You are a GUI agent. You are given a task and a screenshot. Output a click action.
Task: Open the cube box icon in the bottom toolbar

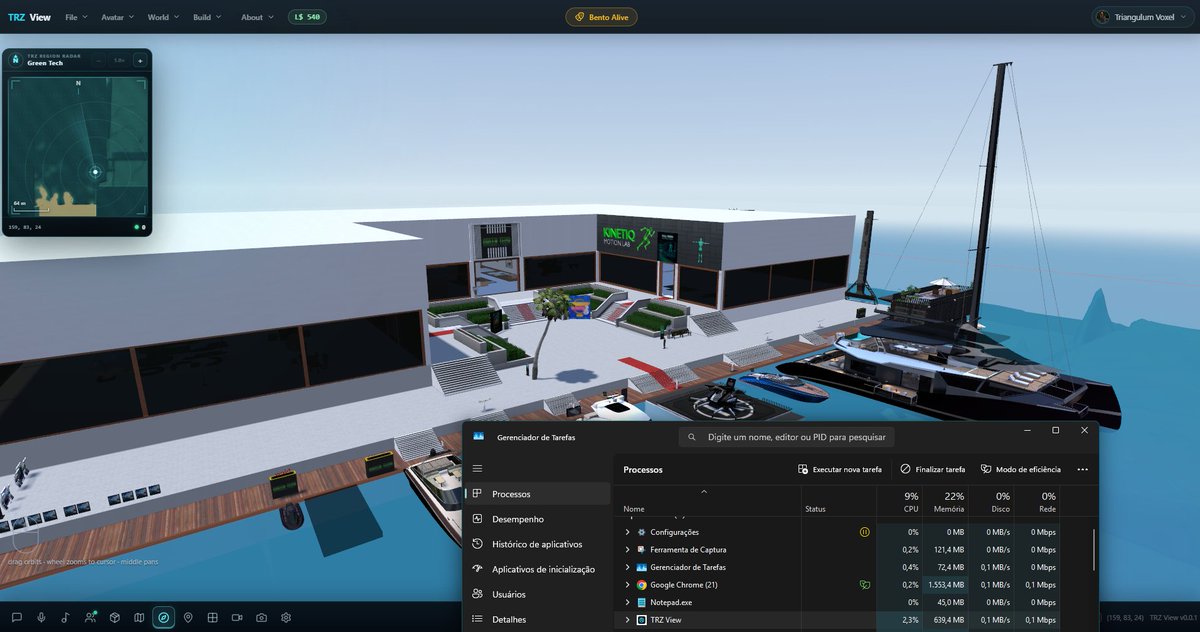click(x=115, y=618)
